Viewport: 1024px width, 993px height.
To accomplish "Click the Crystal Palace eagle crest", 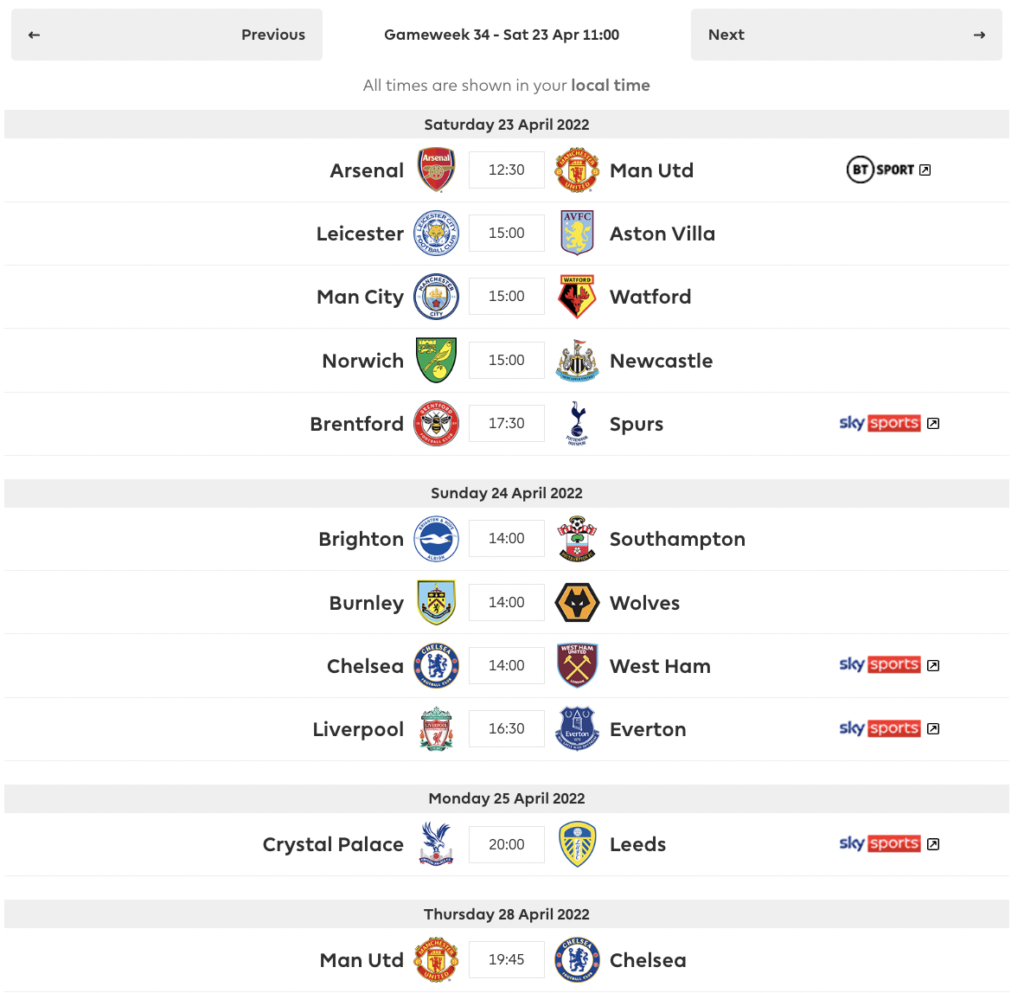I will pos(436,844).
